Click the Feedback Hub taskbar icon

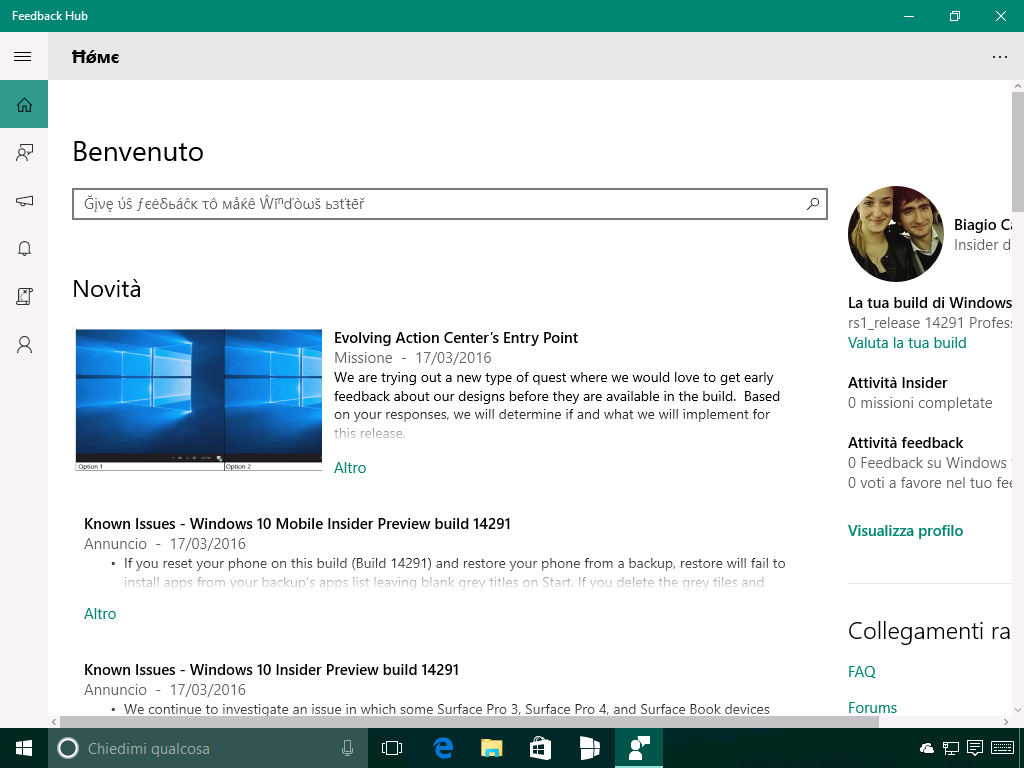click(x=639, y=748)
